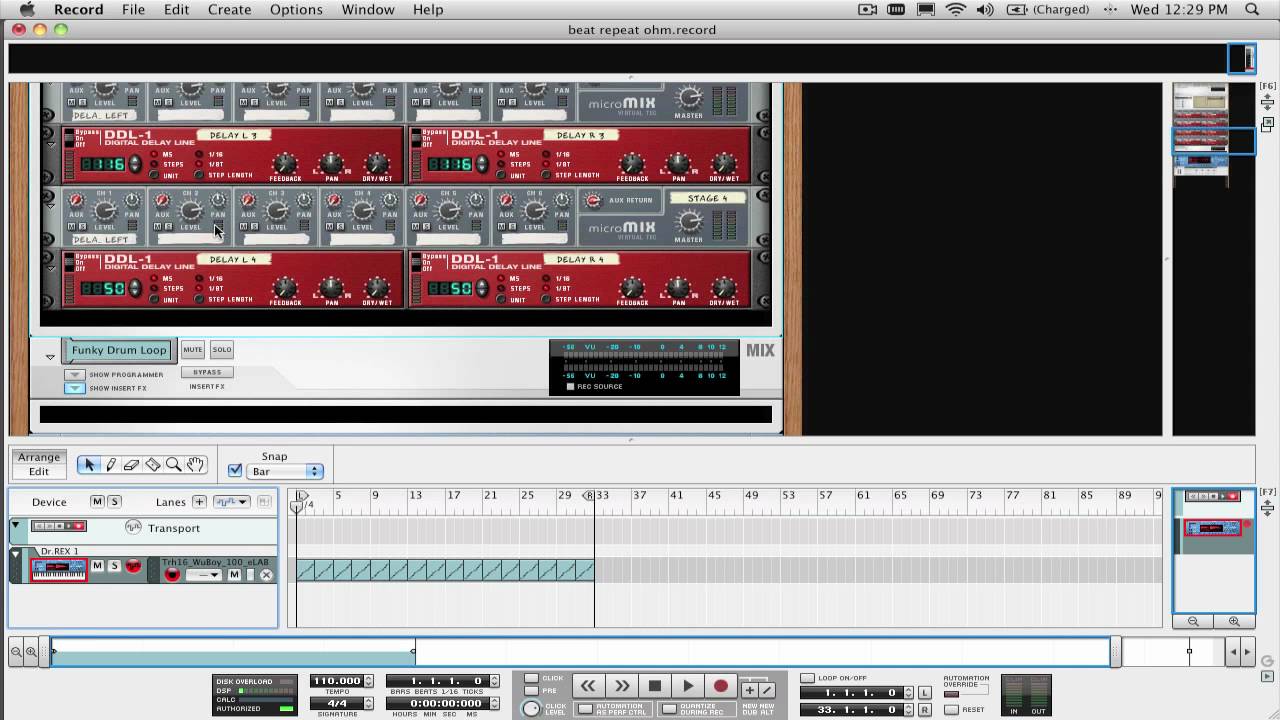
Task: Select the arrow selection tool
Action: [x=90, y=465]
